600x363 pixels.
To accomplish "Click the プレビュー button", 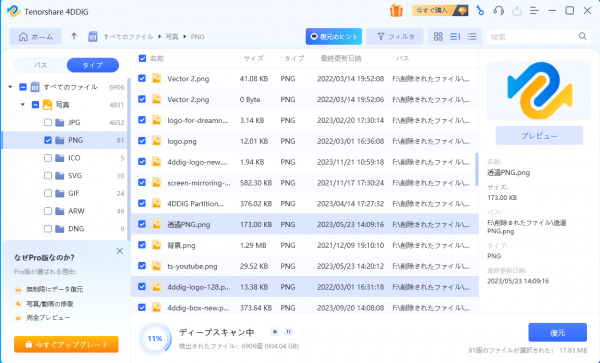I will click(539, 136).
